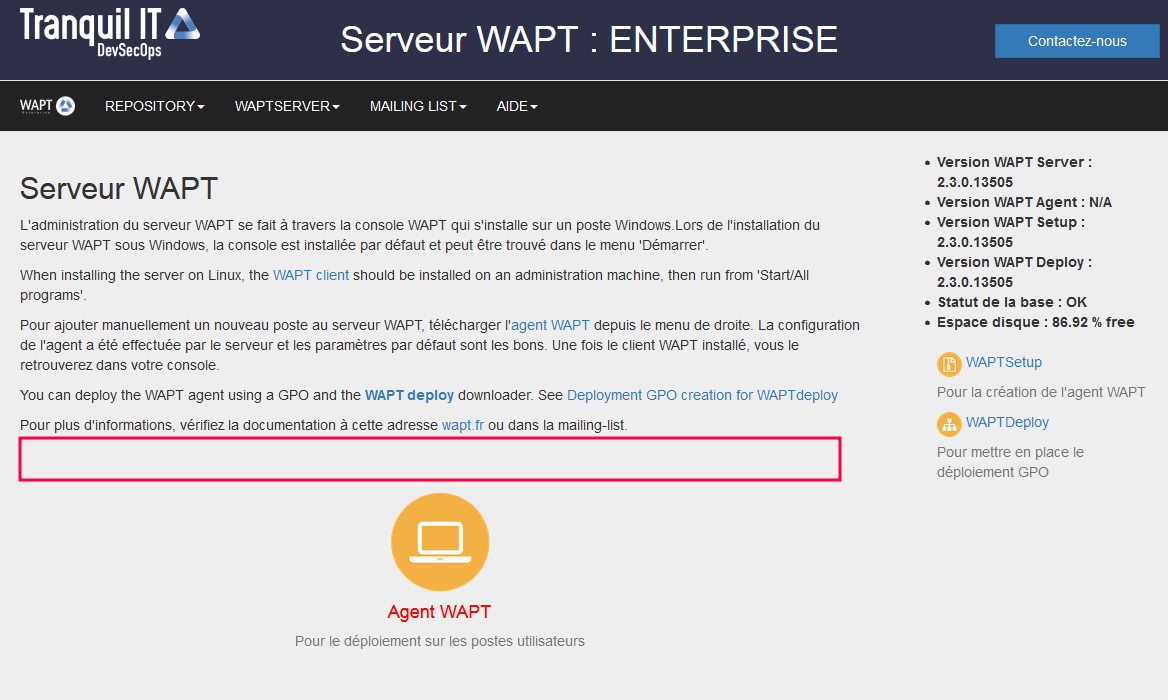1168x700 pixels.
Task: Click the red Agent WAPT title link
Action: (439, 611)
